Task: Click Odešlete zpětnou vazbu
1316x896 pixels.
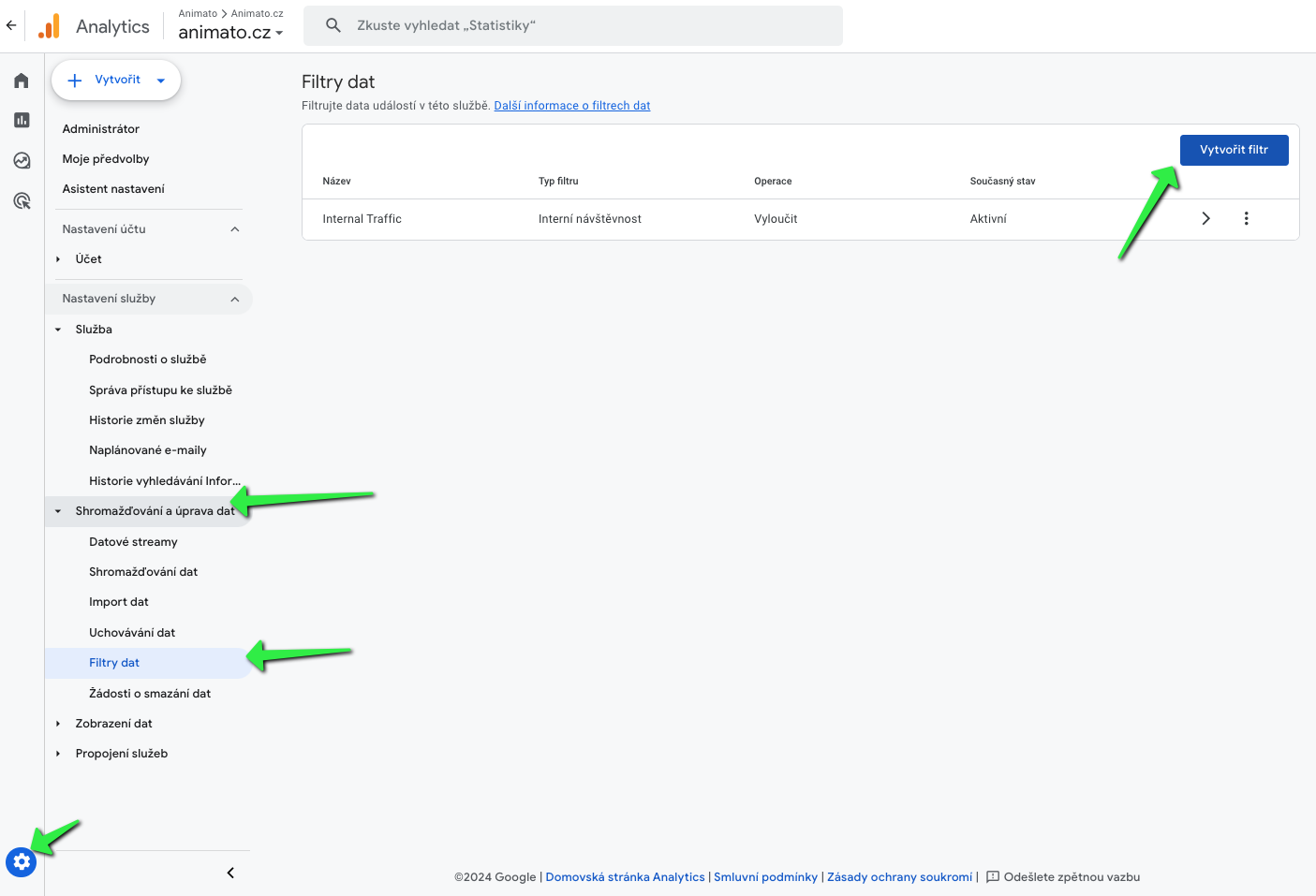Action: [x=1072, y=877]
